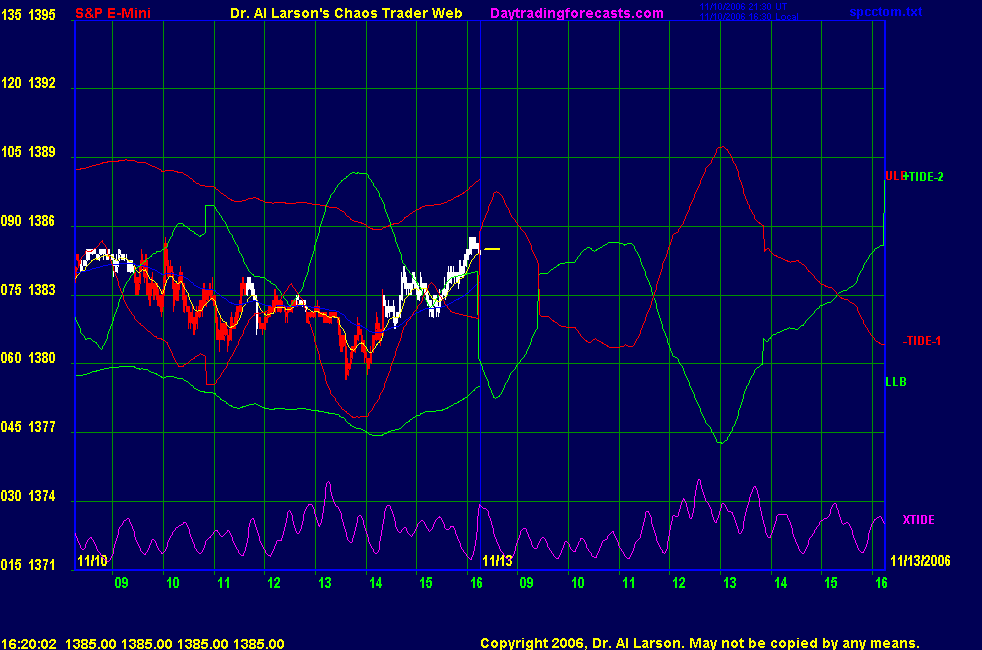Click the red ULB band label
Viewport: 982px width, 650px height.
click(x=893, y=177)
